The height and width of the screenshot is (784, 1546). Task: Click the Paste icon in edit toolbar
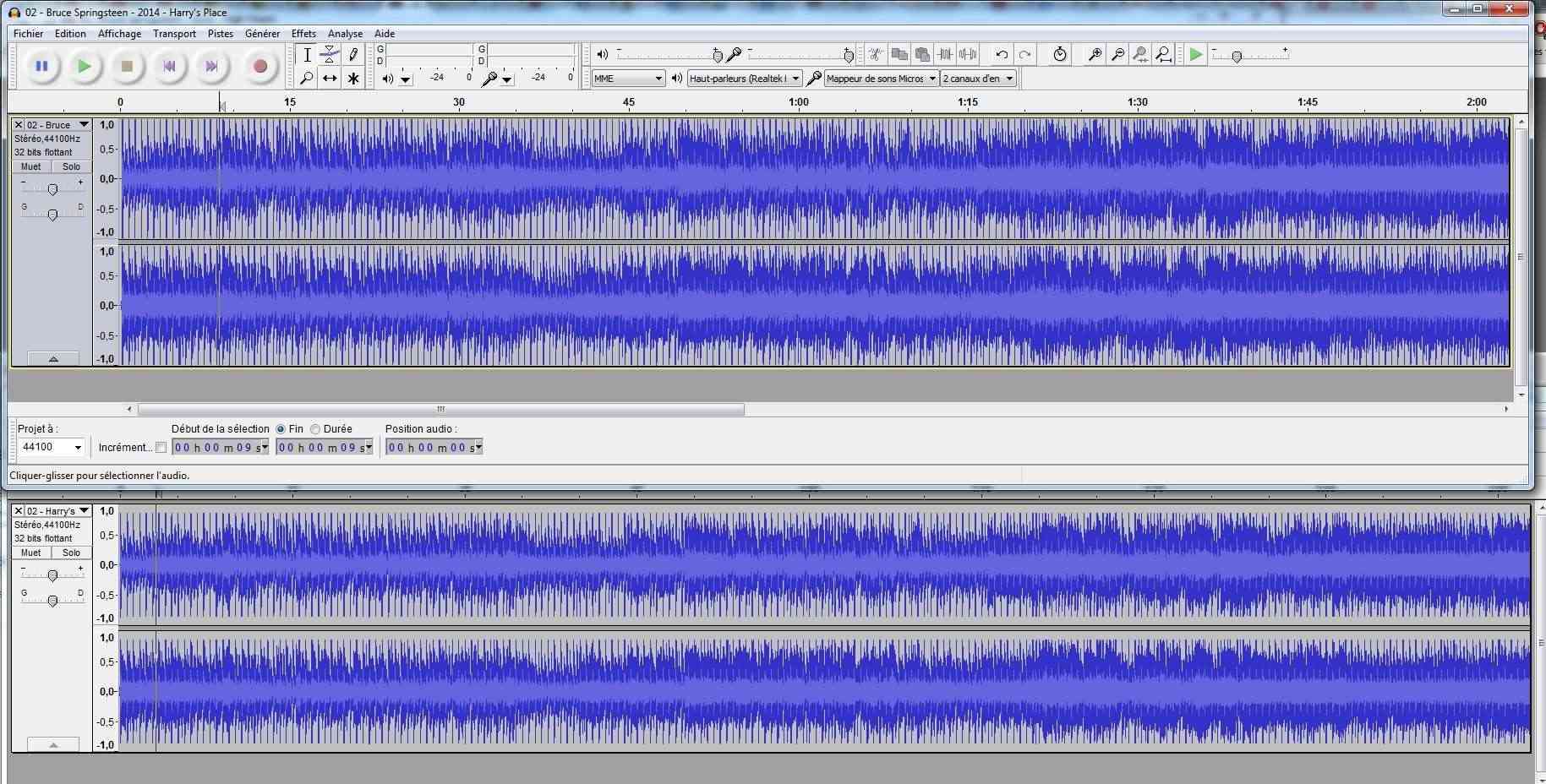click(x=922, y=54)
